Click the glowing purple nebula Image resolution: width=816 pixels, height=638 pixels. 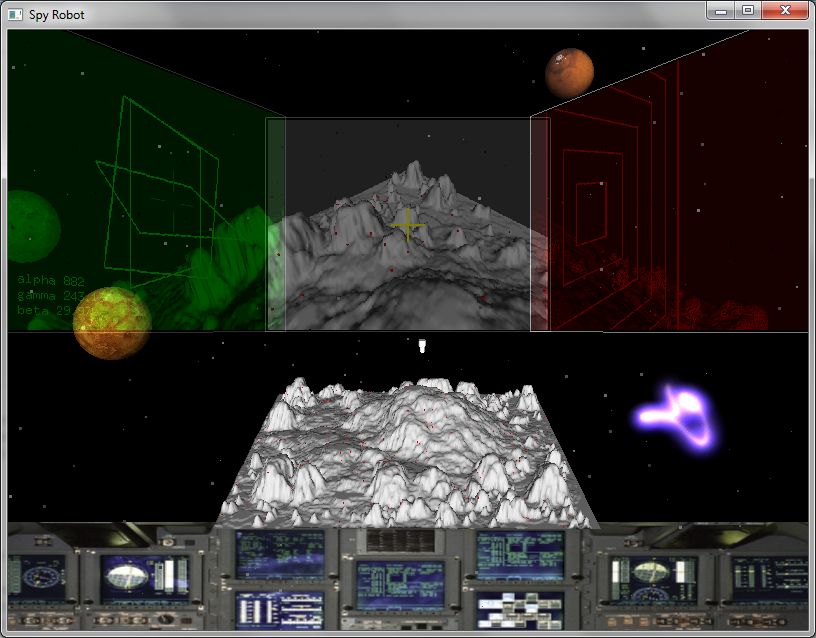tap(677, 418)
